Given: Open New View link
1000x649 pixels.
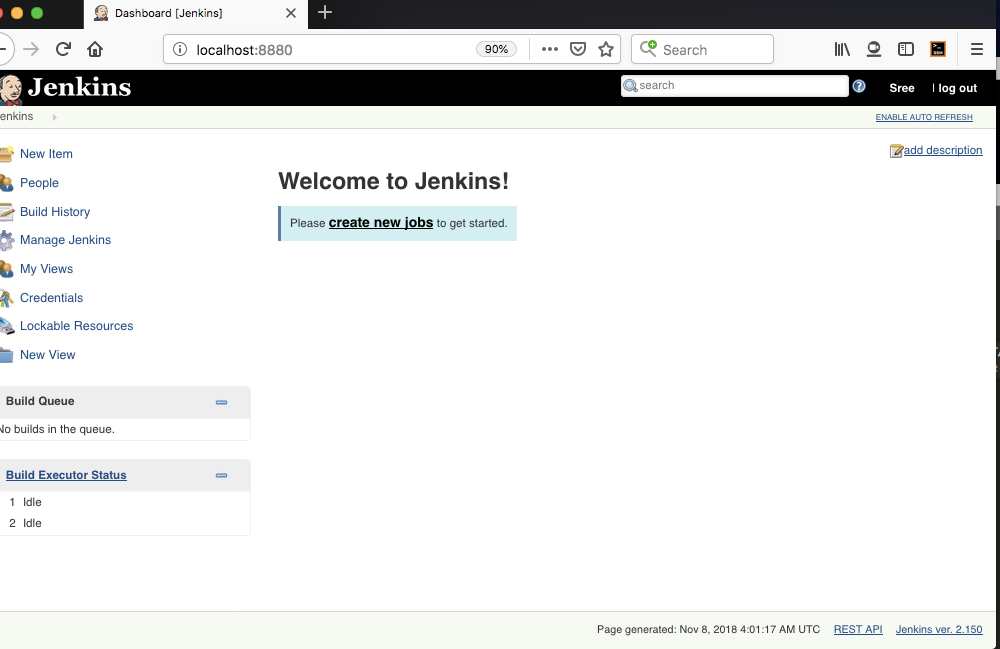Looking at the screenshot, I should pyautogui.click(x=47, y=354).
